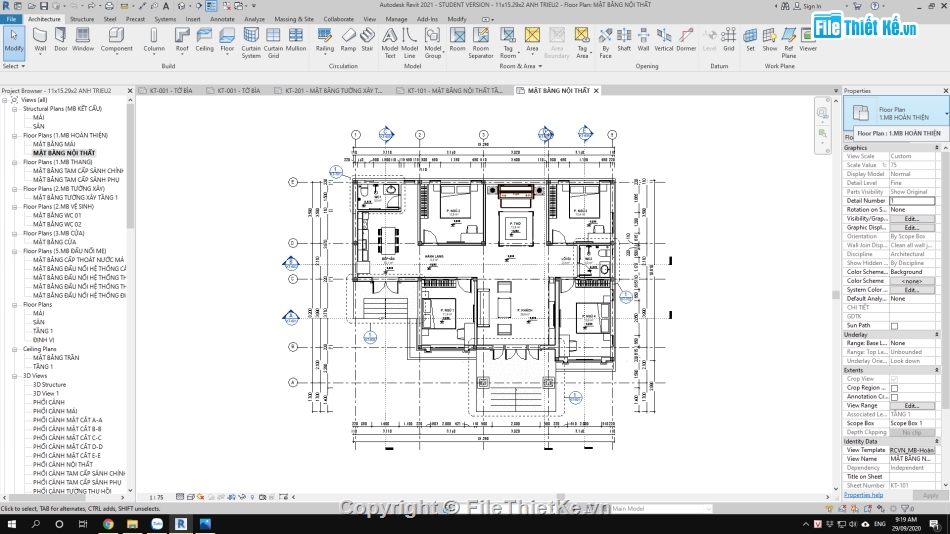This screenshot has height=534, width=950.
Task: Select the Grid datum tool
Action: click(729, 40)
